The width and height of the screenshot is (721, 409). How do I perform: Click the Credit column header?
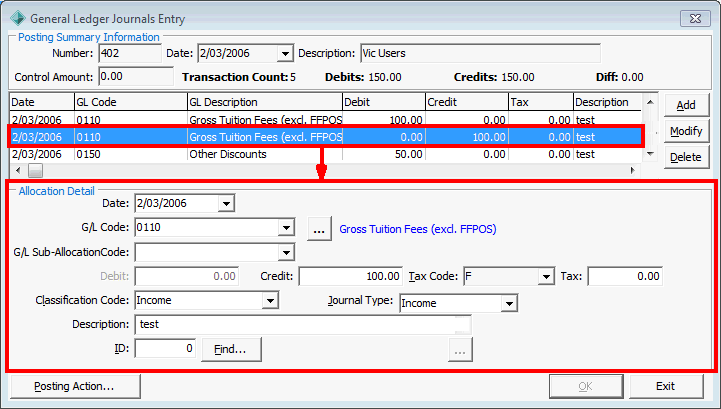click(467, 102)
